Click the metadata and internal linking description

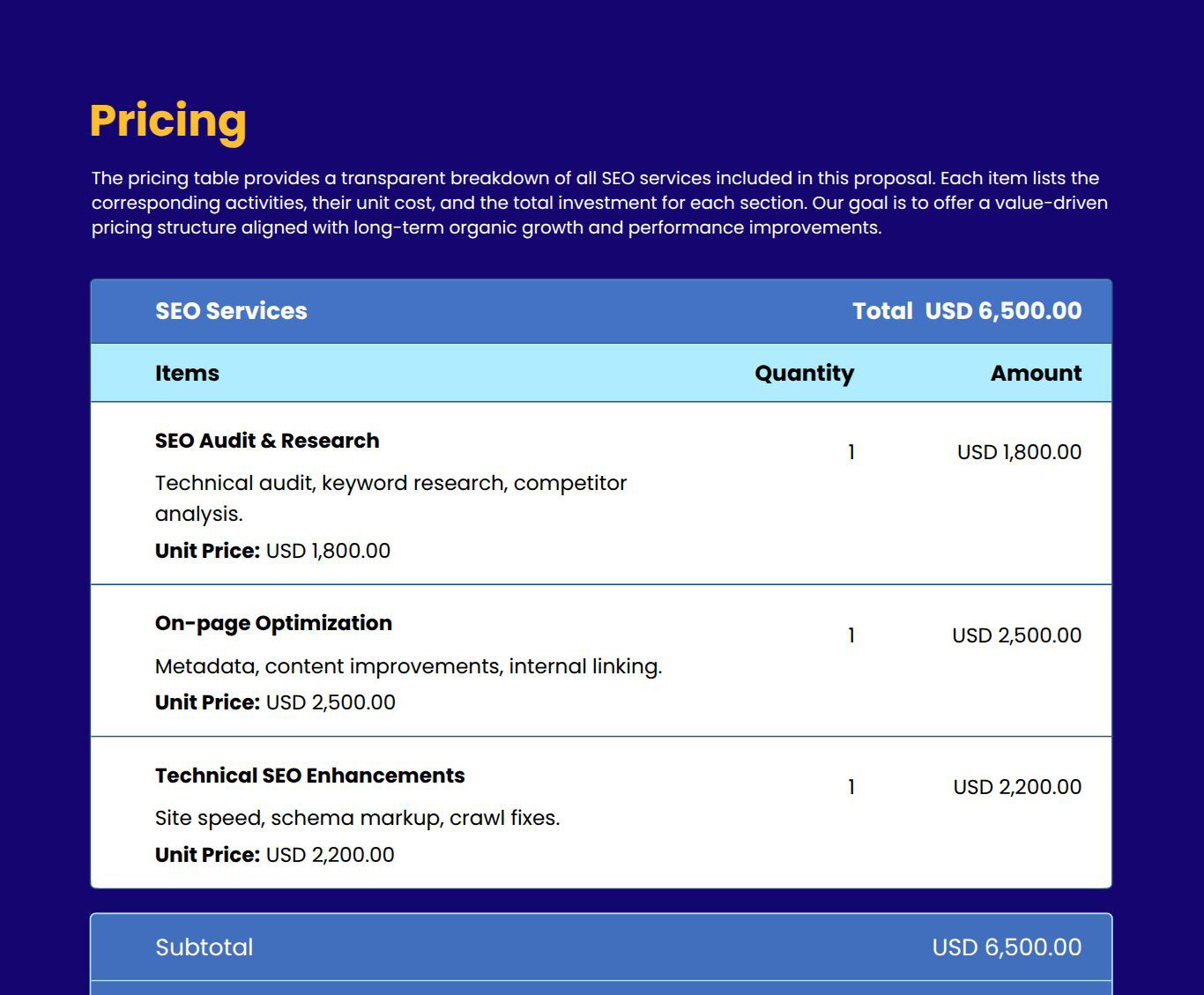[x=408, y=666]
